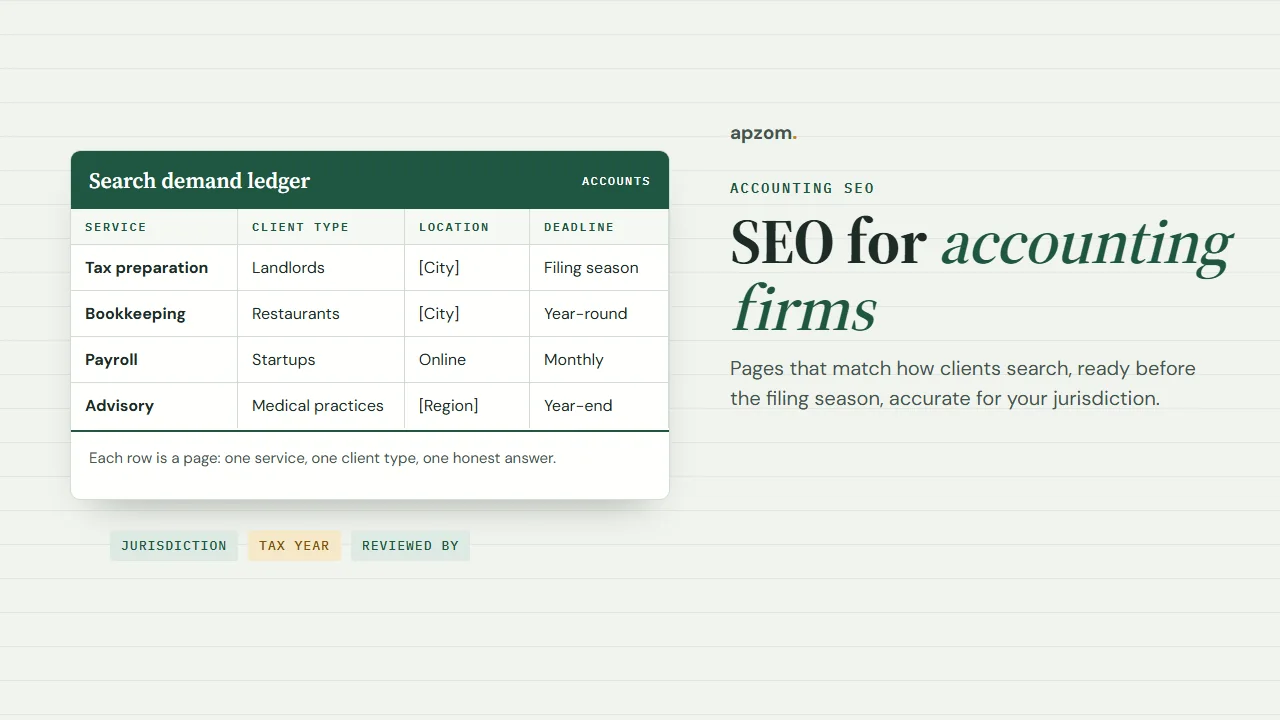This screenshot has width=1280, height=720.
Task: Click the Filing season deadline cell
Action: pos(599,268)
